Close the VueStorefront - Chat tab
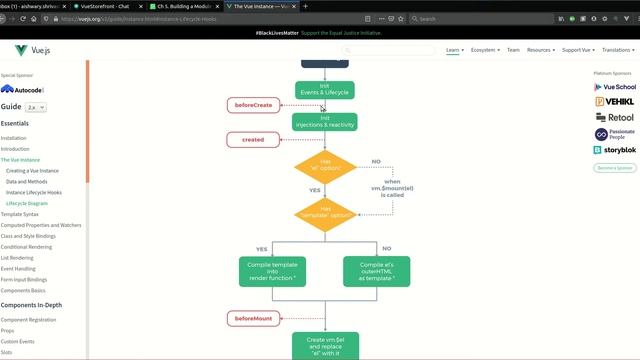 point(141,7)
